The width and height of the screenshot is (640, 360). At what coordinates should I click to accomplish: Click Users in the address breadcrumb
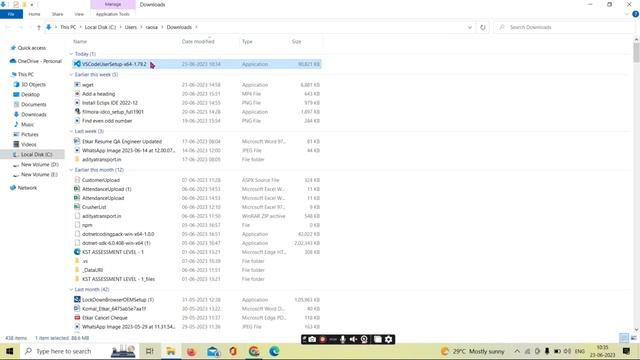point(131,27)
